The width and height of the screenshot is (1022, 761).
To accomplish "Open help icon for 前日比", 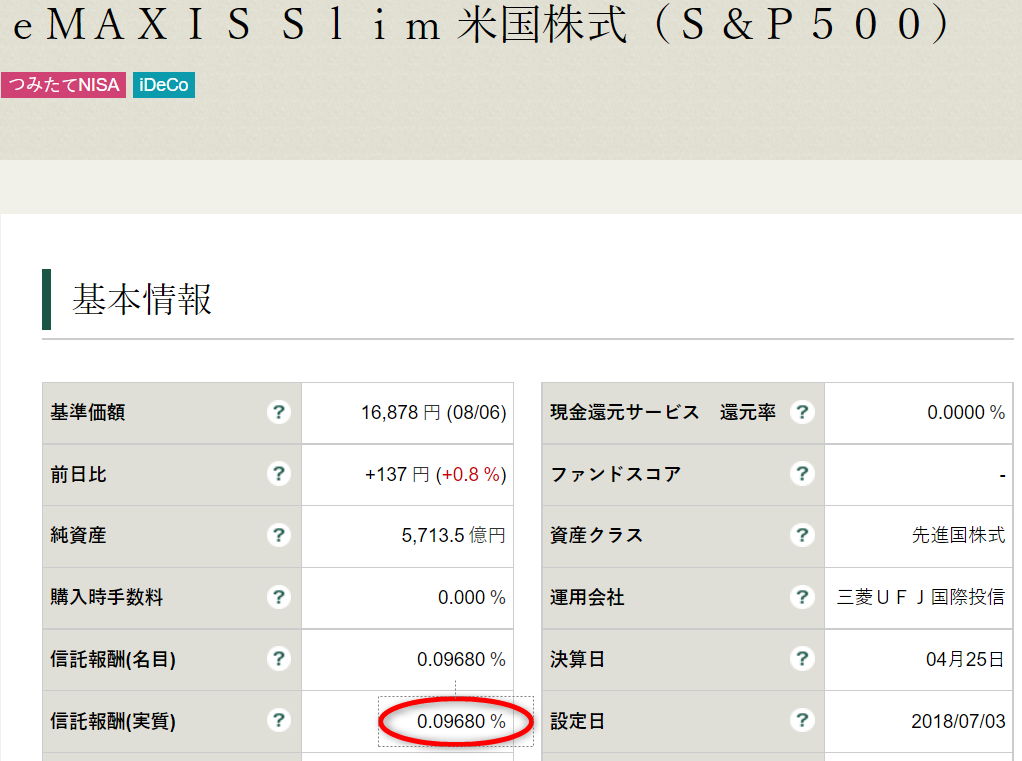I will pyautogui.click(x=279, y=474).
